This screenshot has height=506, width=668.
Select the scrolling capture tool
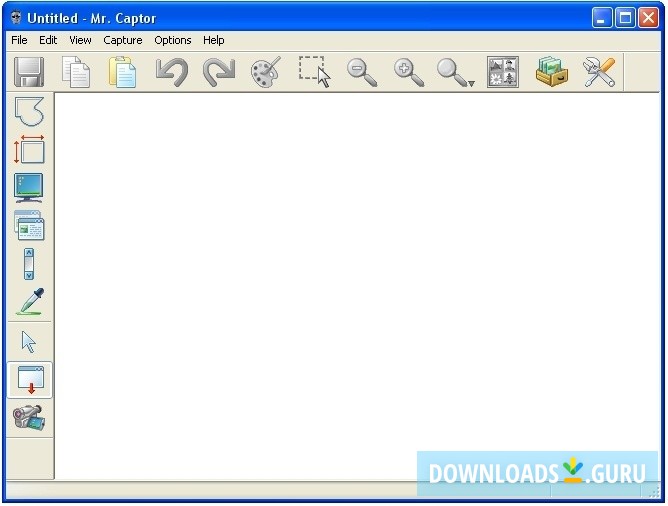pyautogui.click(x=29, y=264)
